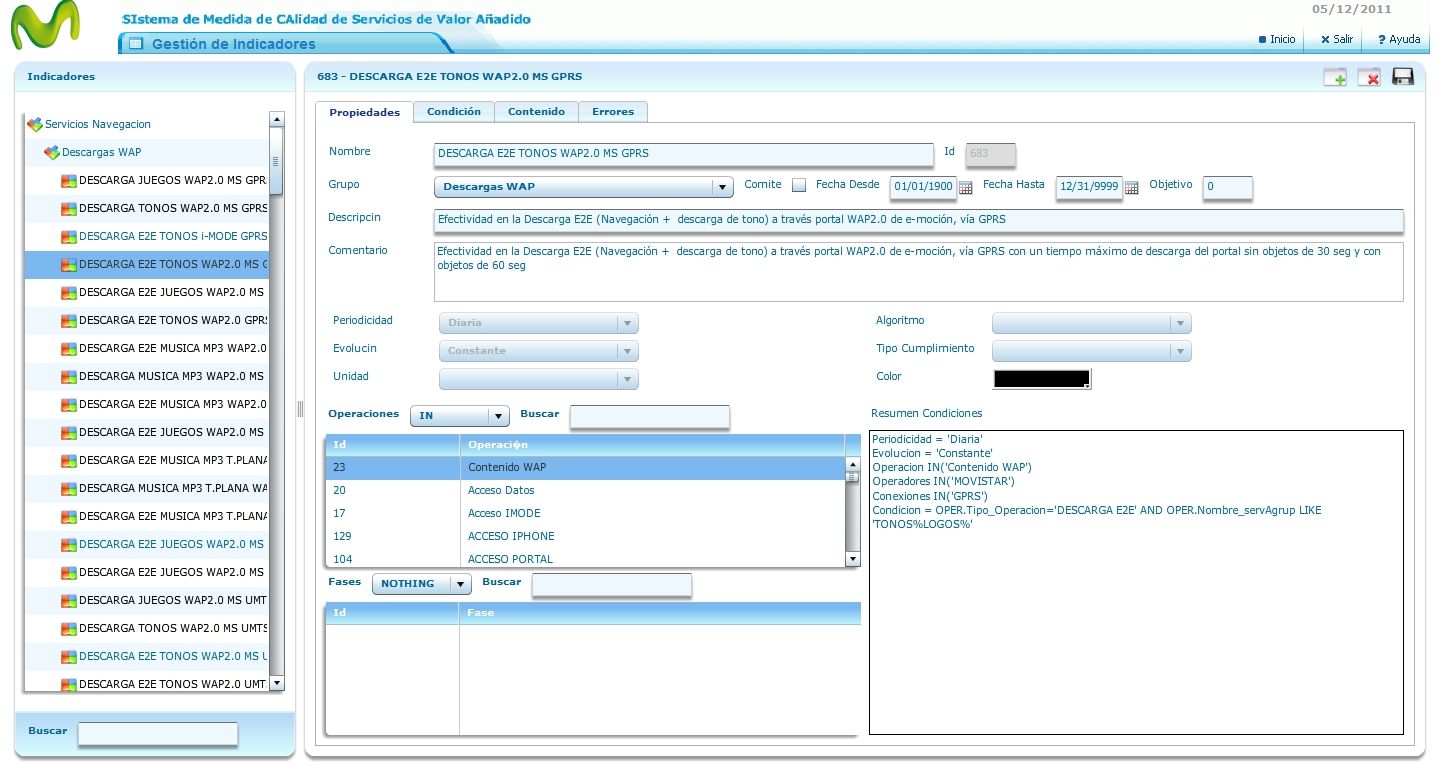Click inside the Resumen Condiciones text box
Image resolution: width=1440 pixels, height=766 pixels.
click(x=1136, y=582)
